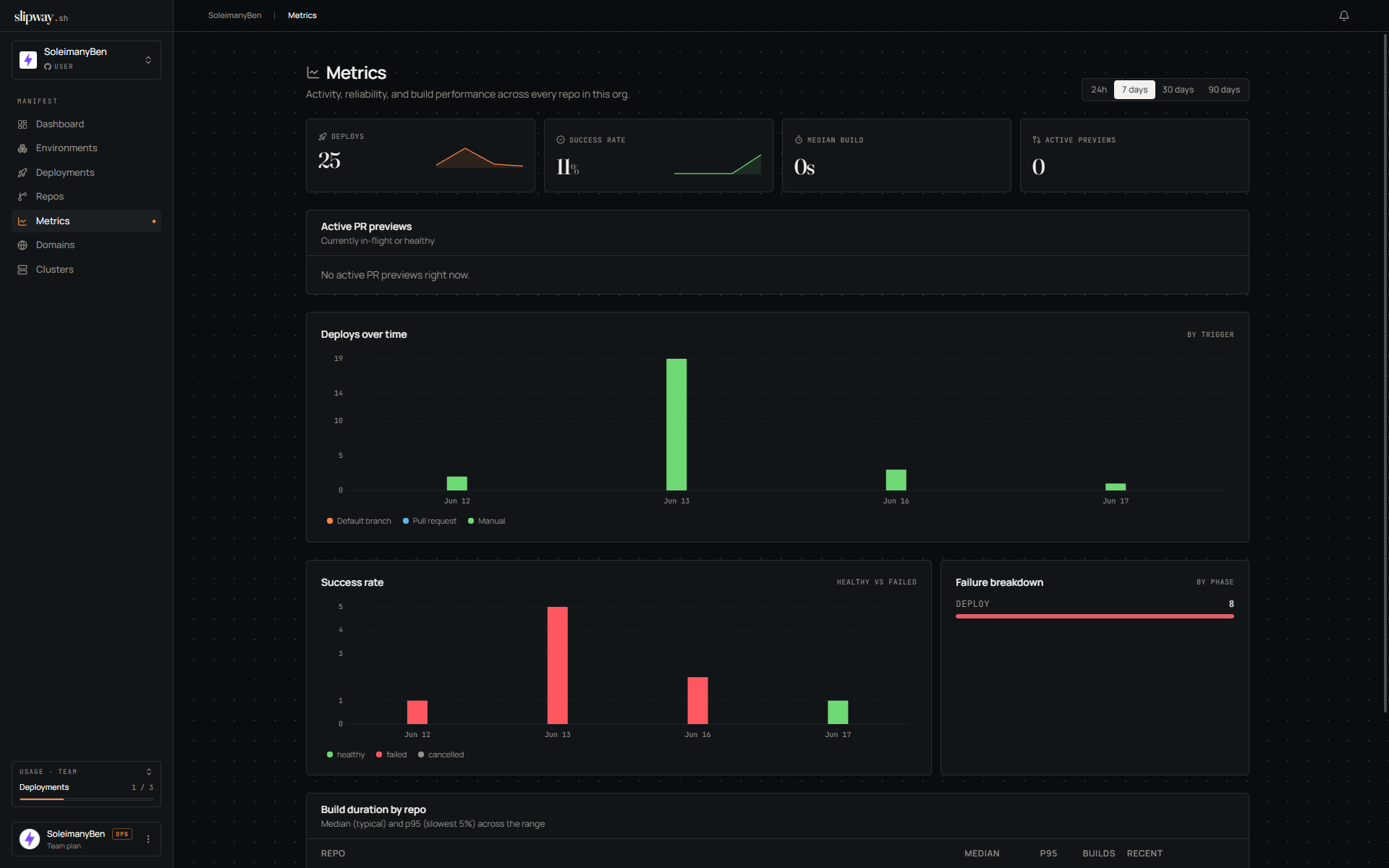Expand the SoleimanyBen organization switcher
Image resolution: width=1389 pixels, height=868 pixels.
[x=86, y=60]
